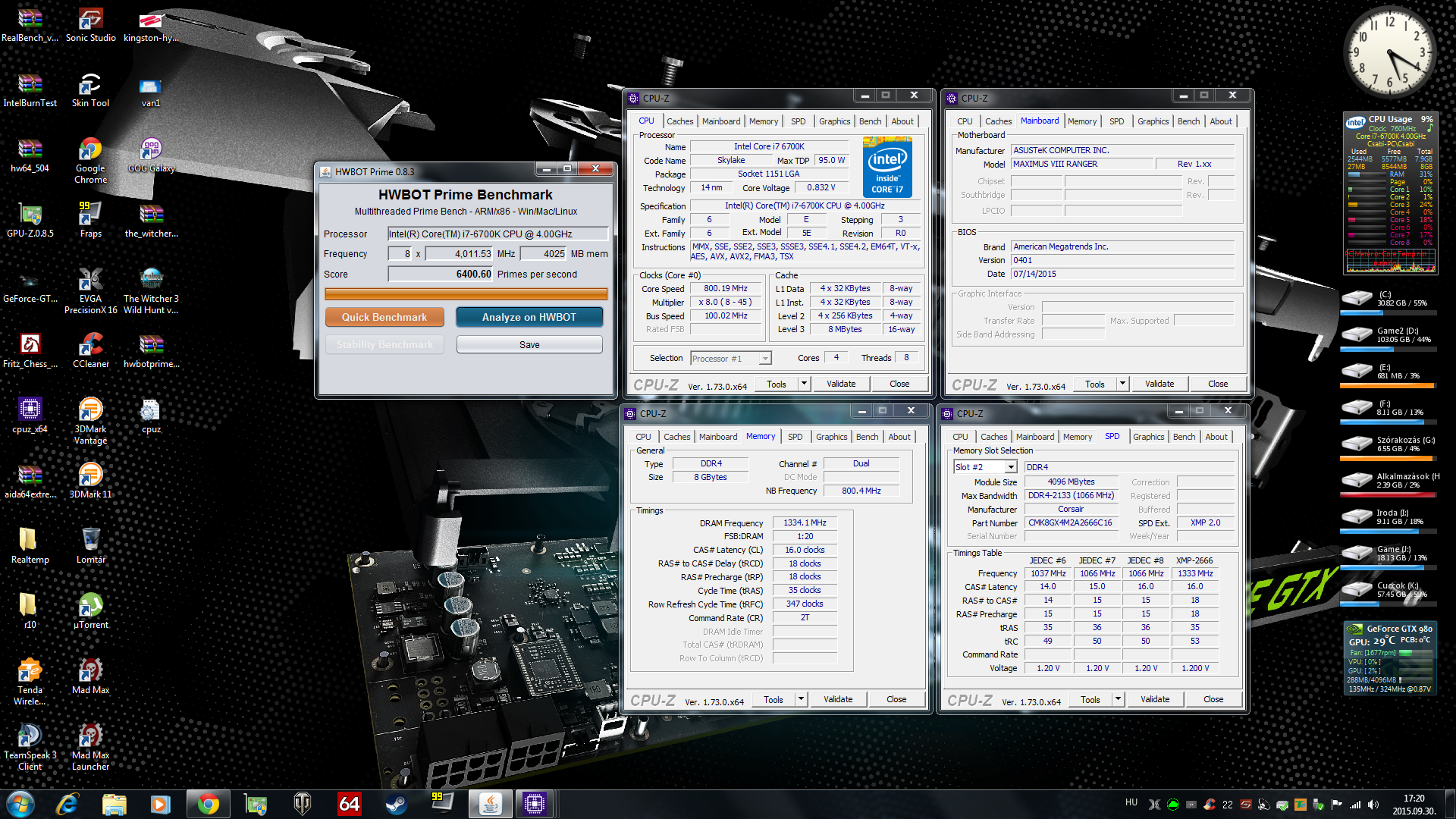Open the AIDA64 taskbar icon
The image size is (1456, 819).
click(350, 804)
